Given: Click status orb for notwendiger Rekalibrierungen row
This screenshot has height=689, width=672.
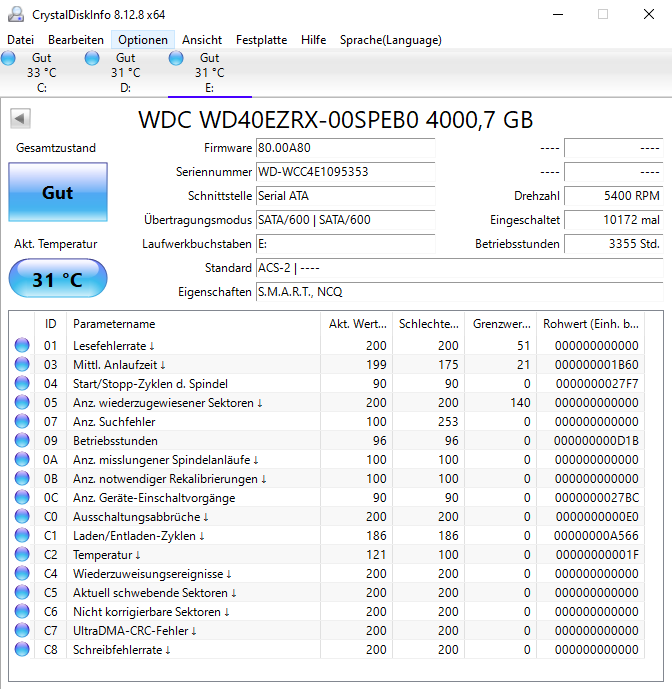Looking at the screenshot, I should (22, 478).
